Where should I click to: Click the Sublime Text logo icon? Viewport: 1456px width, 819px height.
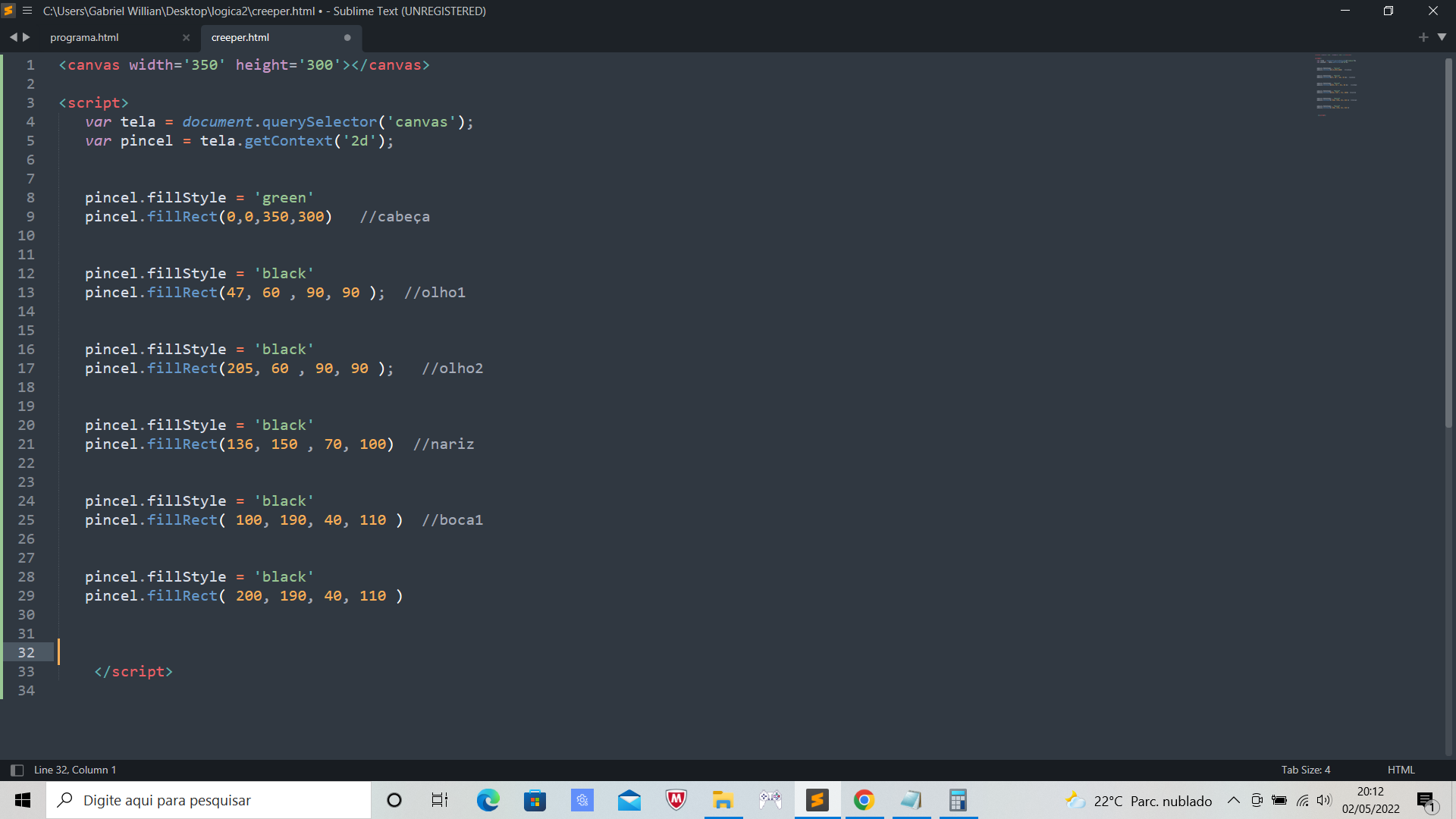(8, 11)
